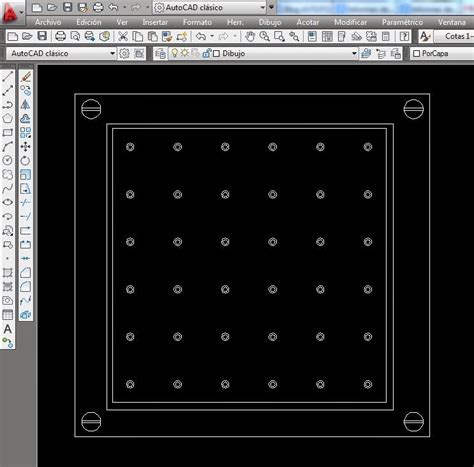Select the Multiline Text tool (A)
474x467 pixels.
coord(7,329)
